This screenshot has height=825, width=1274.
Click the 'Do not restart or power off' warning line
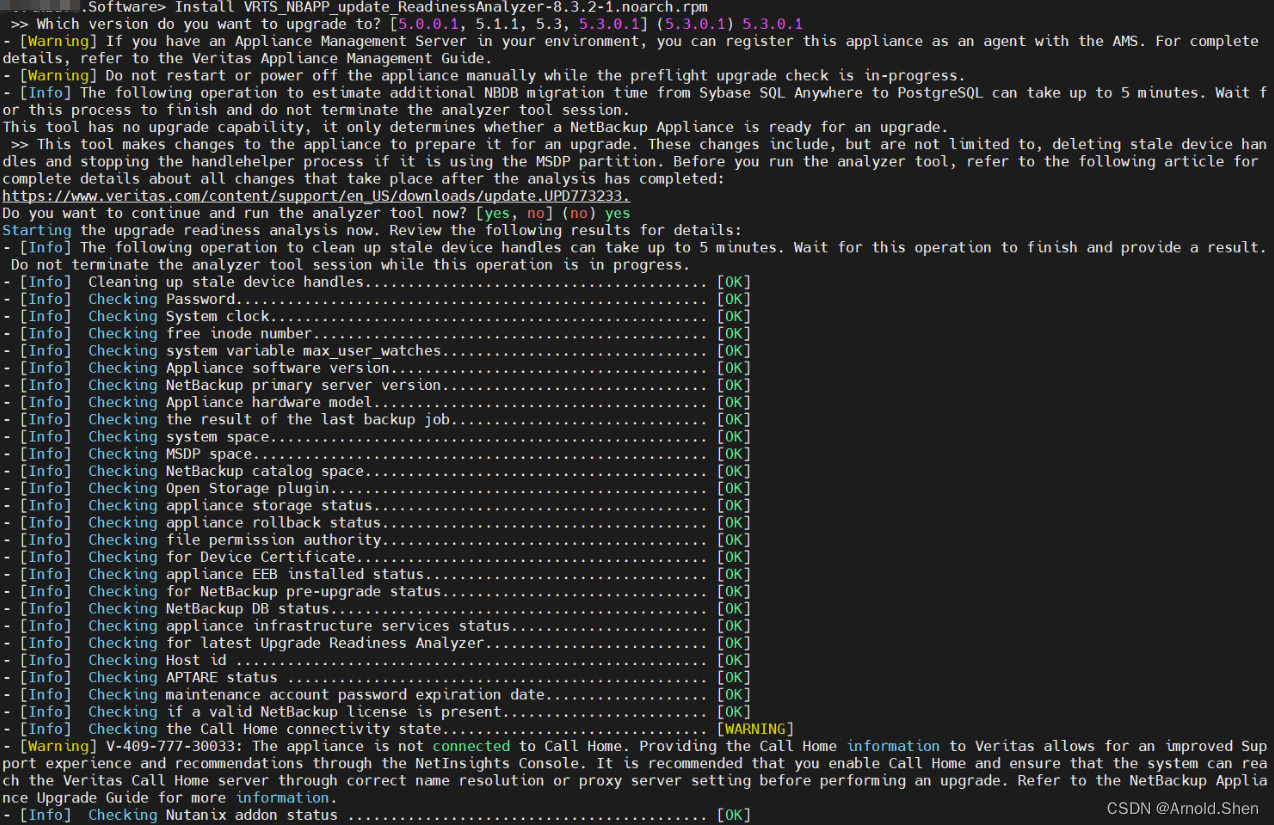coord(484,76)
